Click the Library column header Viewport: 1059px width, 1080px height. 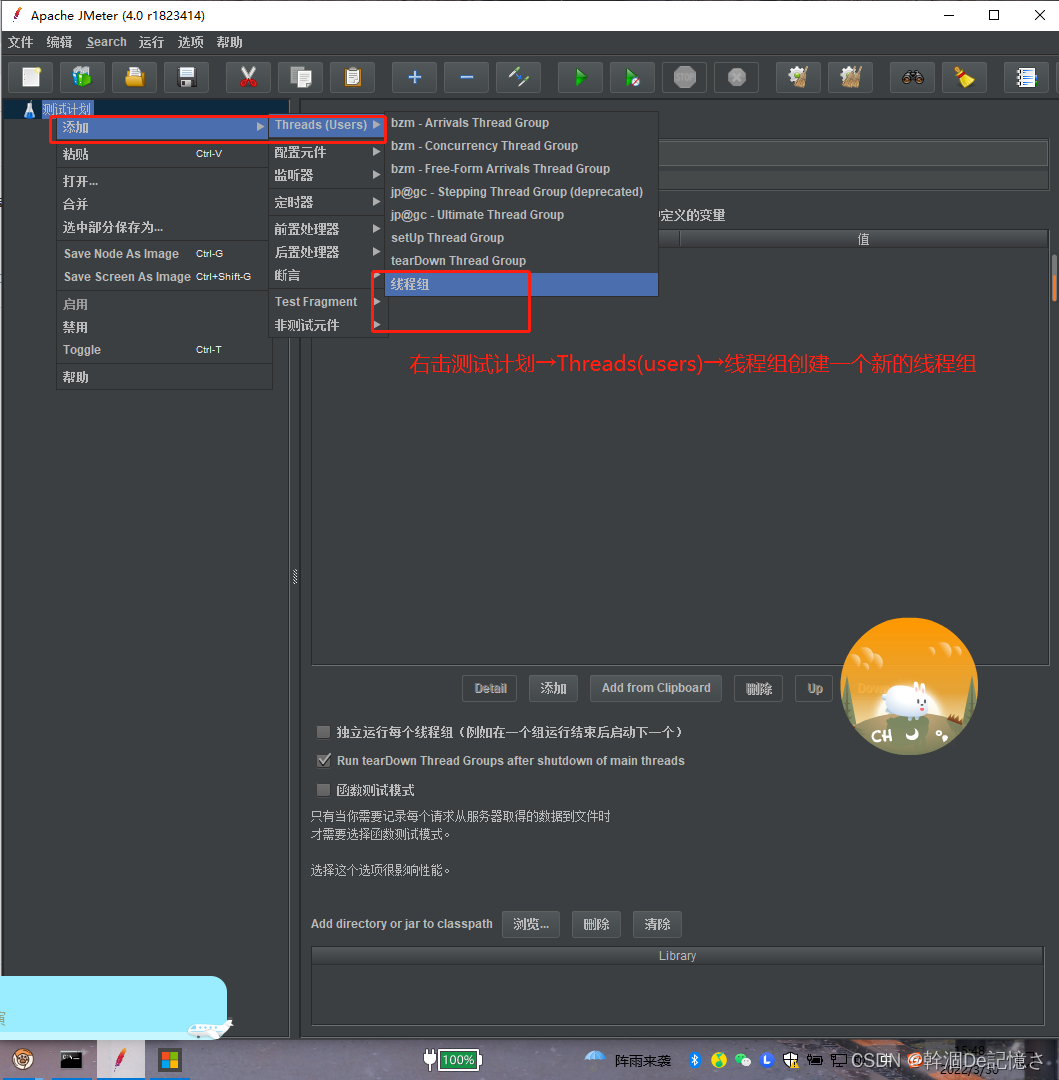point(678,956)
